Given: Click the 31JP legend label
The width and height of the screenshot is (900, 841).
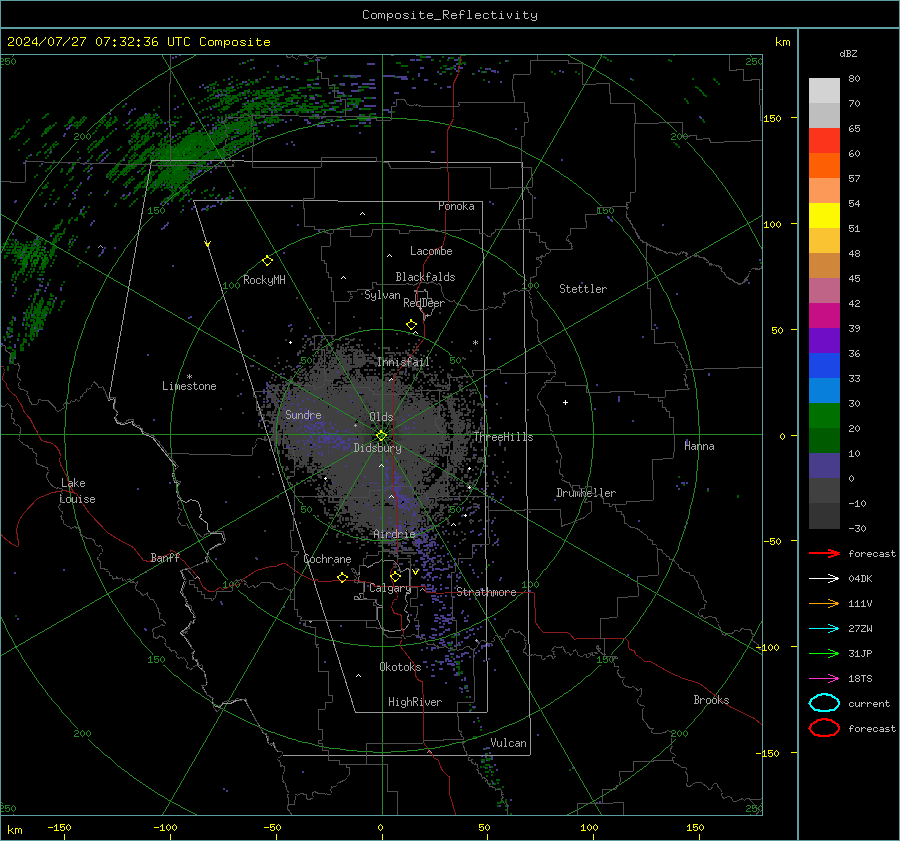Looking at the screenshot, I should (x=860, y=653).
